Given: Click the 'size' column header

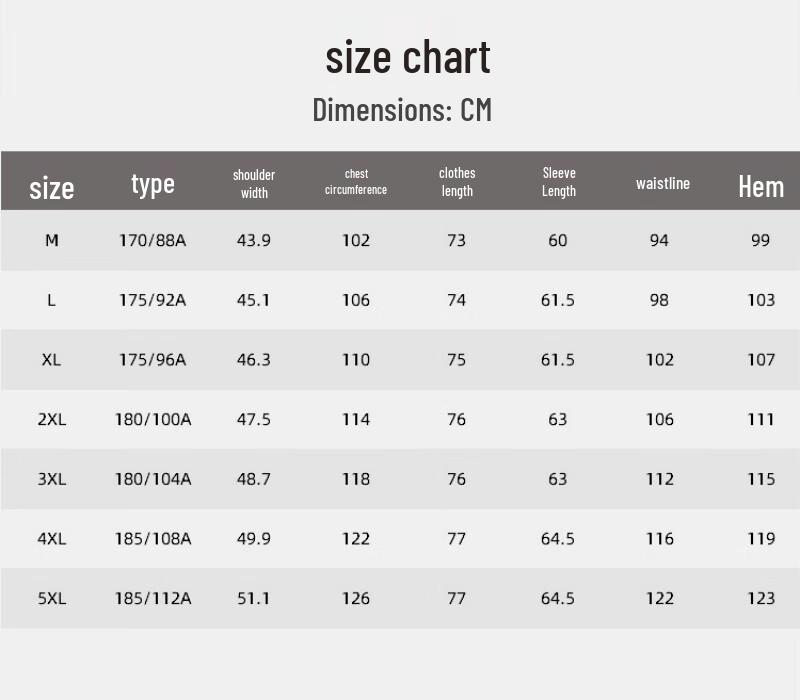Looking at the screenshot, I should click(52, 187).
